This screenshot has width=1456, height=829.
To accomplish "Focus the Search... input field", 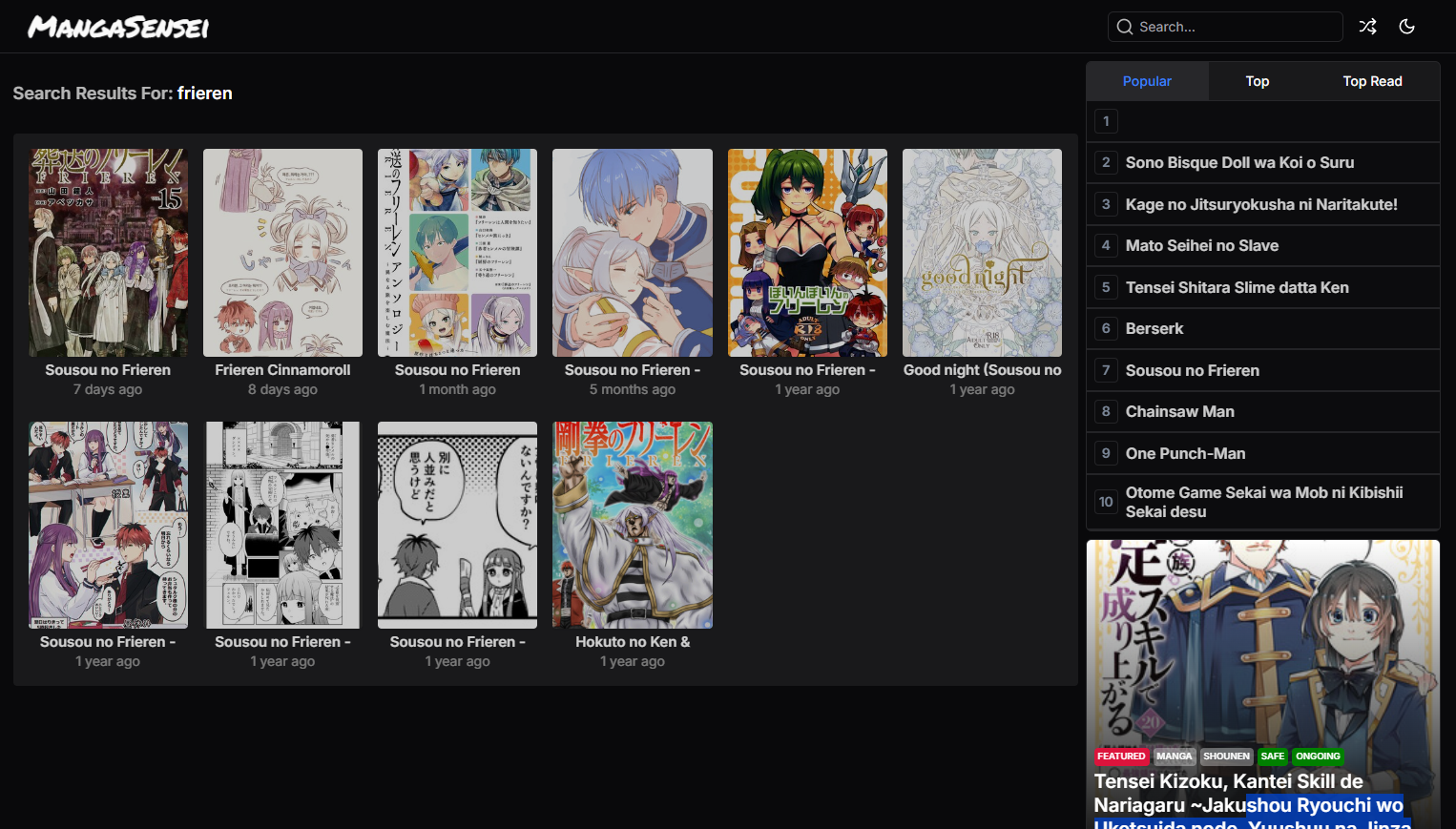I will pos(1225,27).
